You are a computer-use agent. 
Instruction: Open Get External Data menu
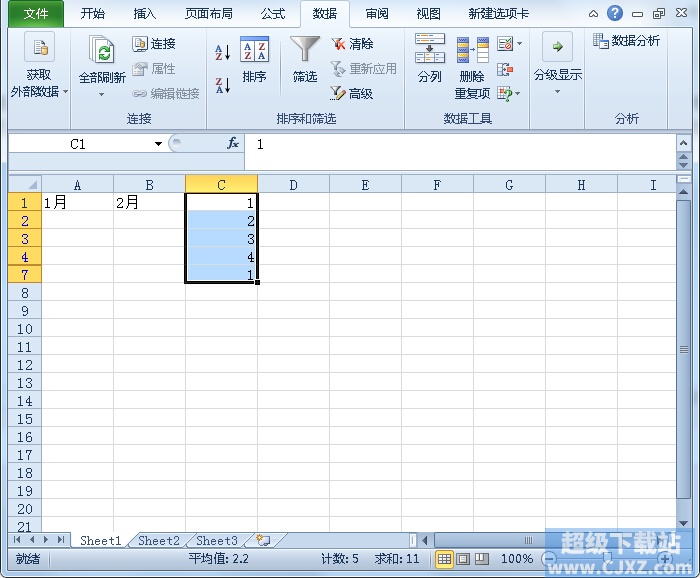(x=39, y=65)
